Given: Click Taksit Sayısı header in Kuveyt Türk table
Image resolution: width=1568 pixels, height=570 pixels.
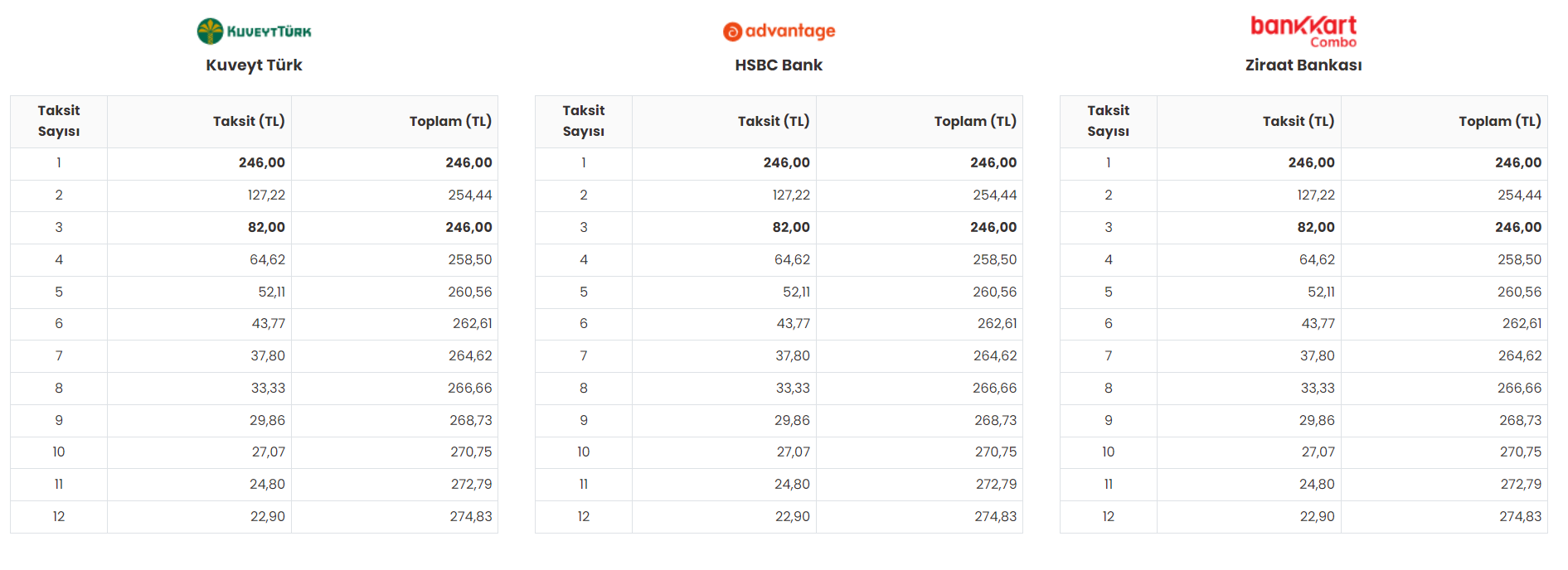Looking at the screenshot, I should coord(59,121).
